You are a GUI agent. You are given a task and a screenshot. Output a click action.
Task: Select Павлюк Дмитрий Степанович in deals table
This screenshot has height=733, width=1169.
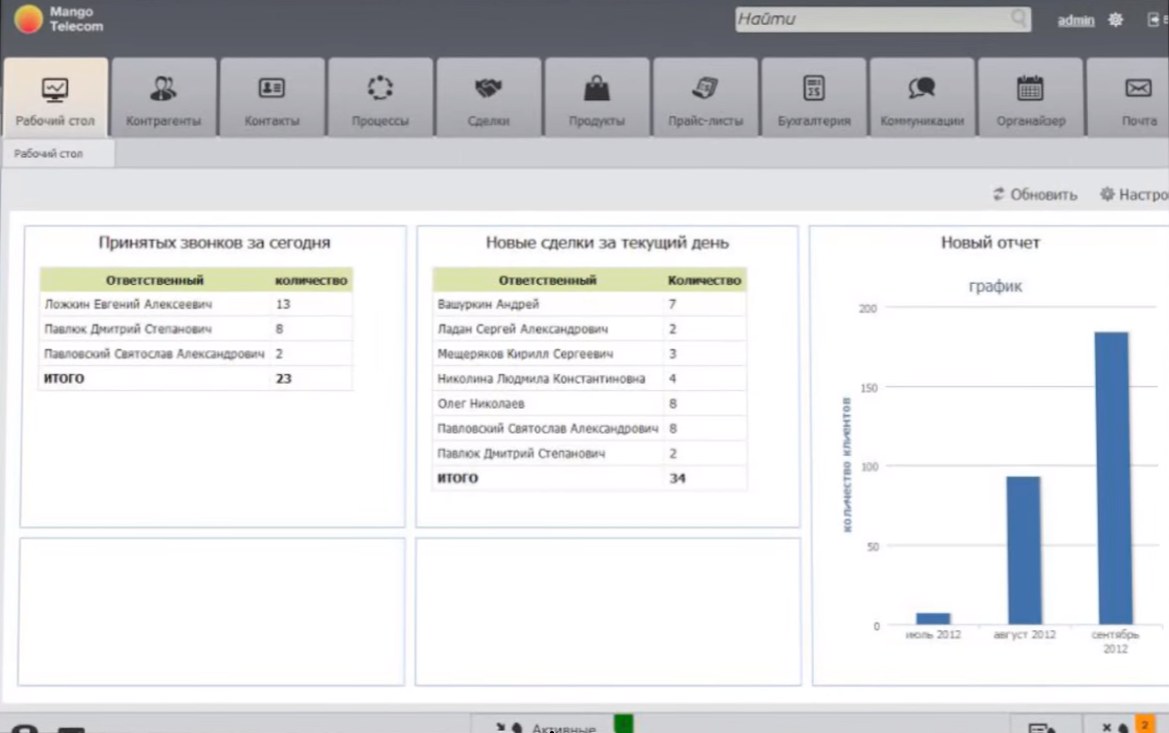590,453
